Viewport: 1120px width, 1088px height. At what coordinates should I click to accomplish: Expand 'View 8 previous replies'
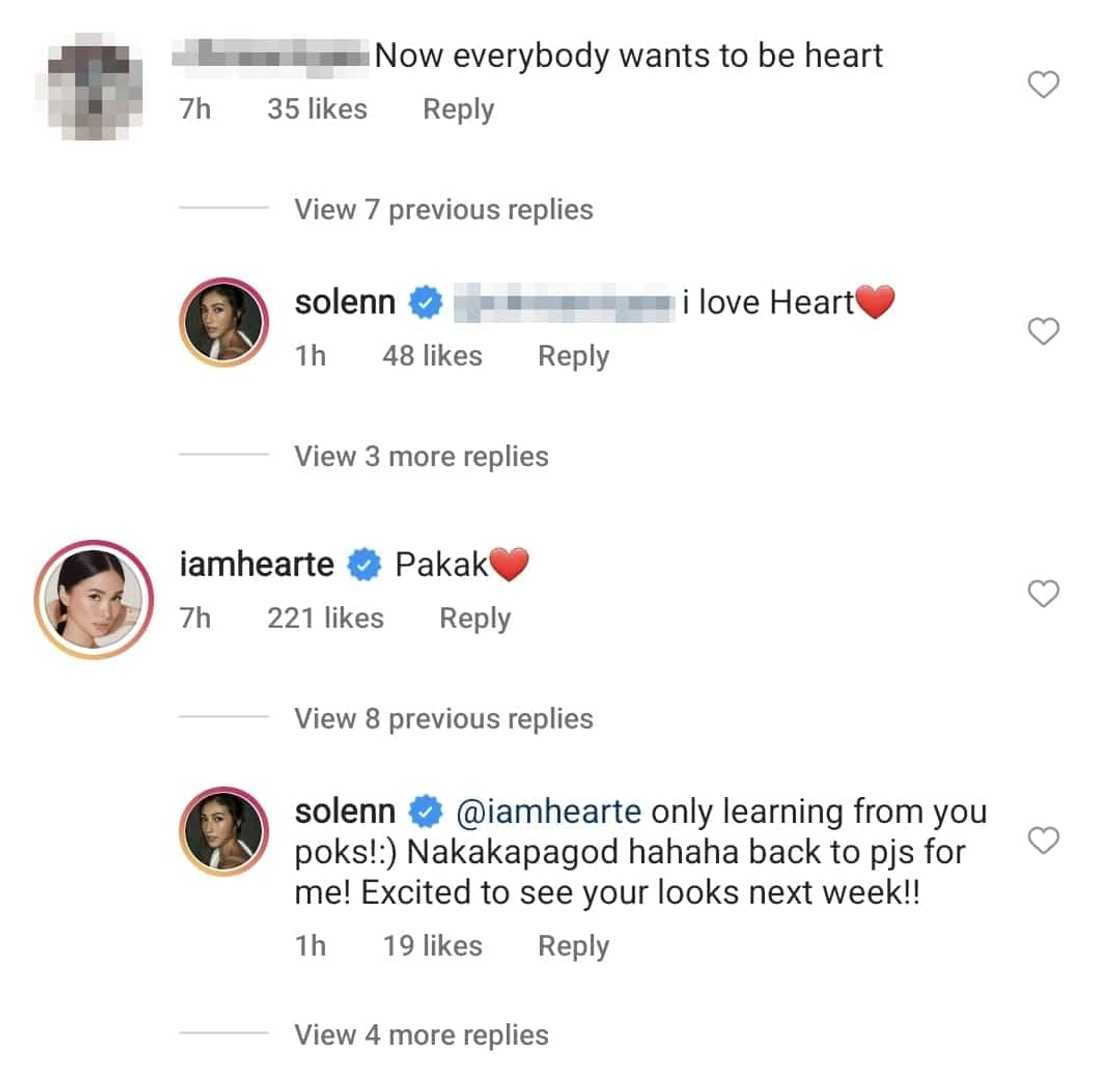click(442, 719)
